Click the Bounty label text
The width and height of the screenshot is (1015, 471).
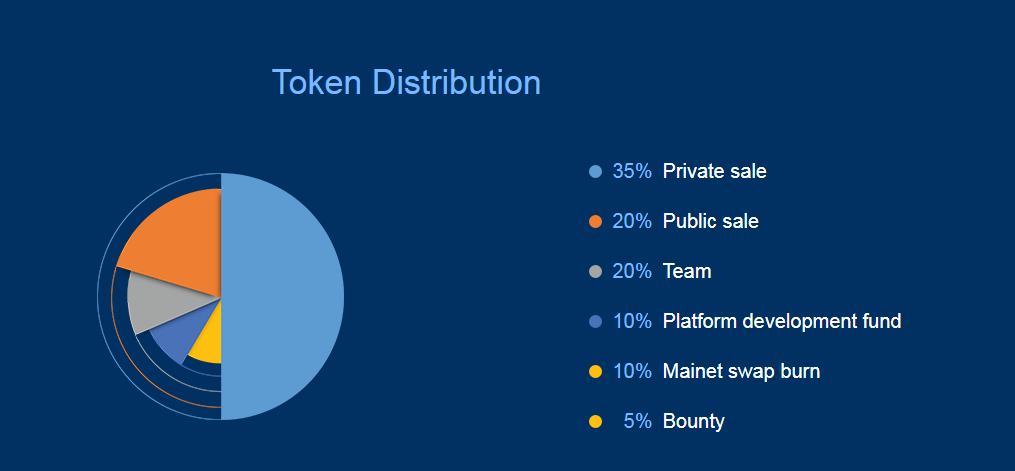pos(693,421)
